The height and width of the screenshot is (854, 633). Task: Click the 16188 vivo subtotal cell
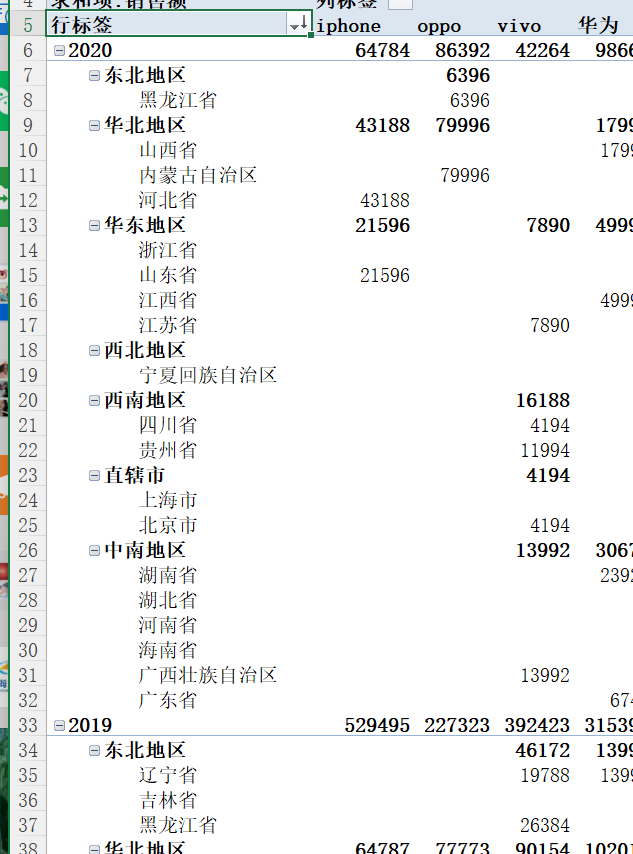point(543,401)
